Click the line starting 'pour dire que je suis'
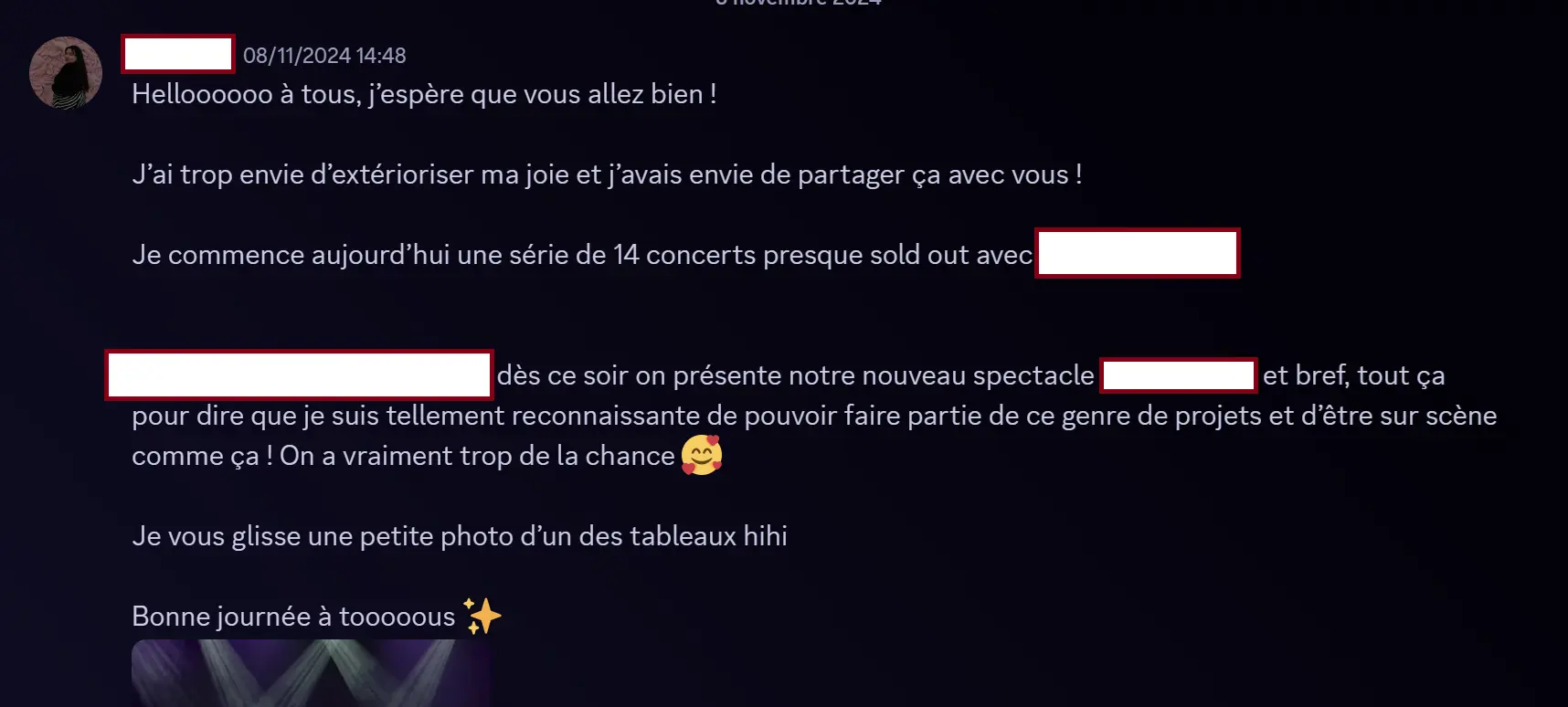 [x=814, y=416]
